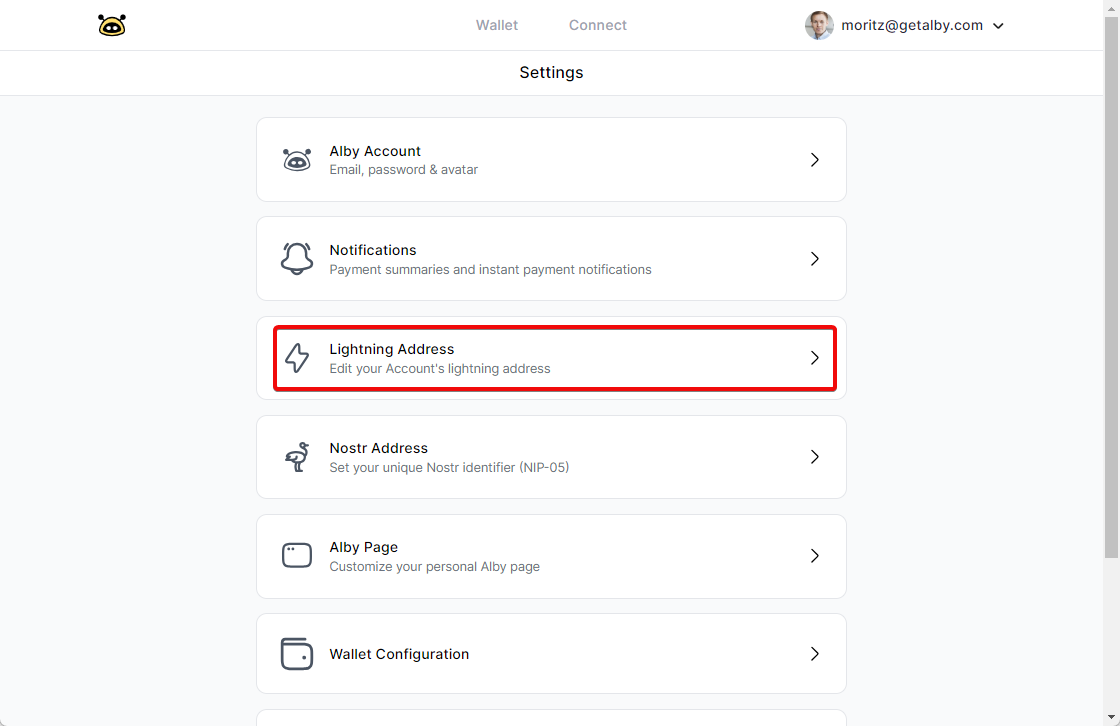Image resolution: width=1120 pixels, height=726 pixels.
Task: Open the moritz@getalby.com account dropdown
Action: pyautogui.click(x=997, y=26)
